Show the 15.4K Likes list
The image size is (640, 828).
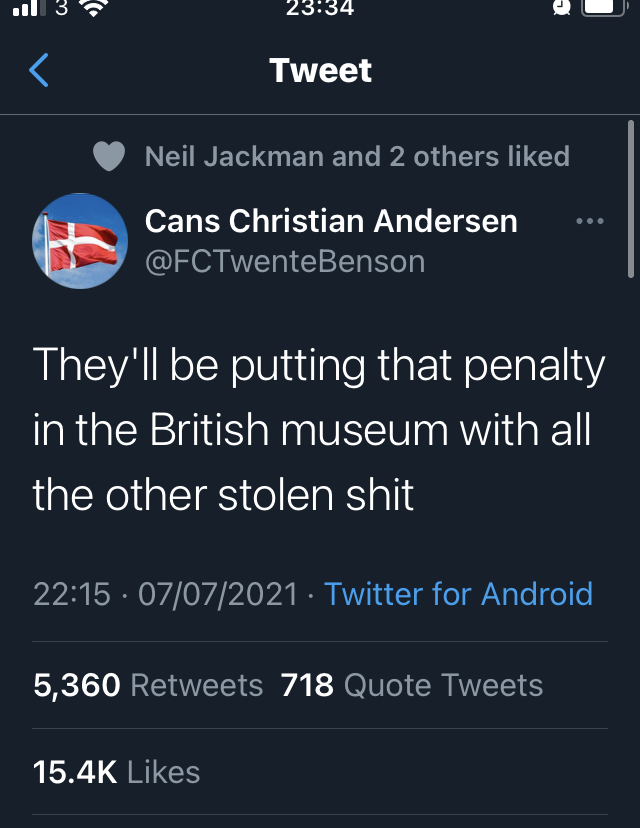pos(116,772)
